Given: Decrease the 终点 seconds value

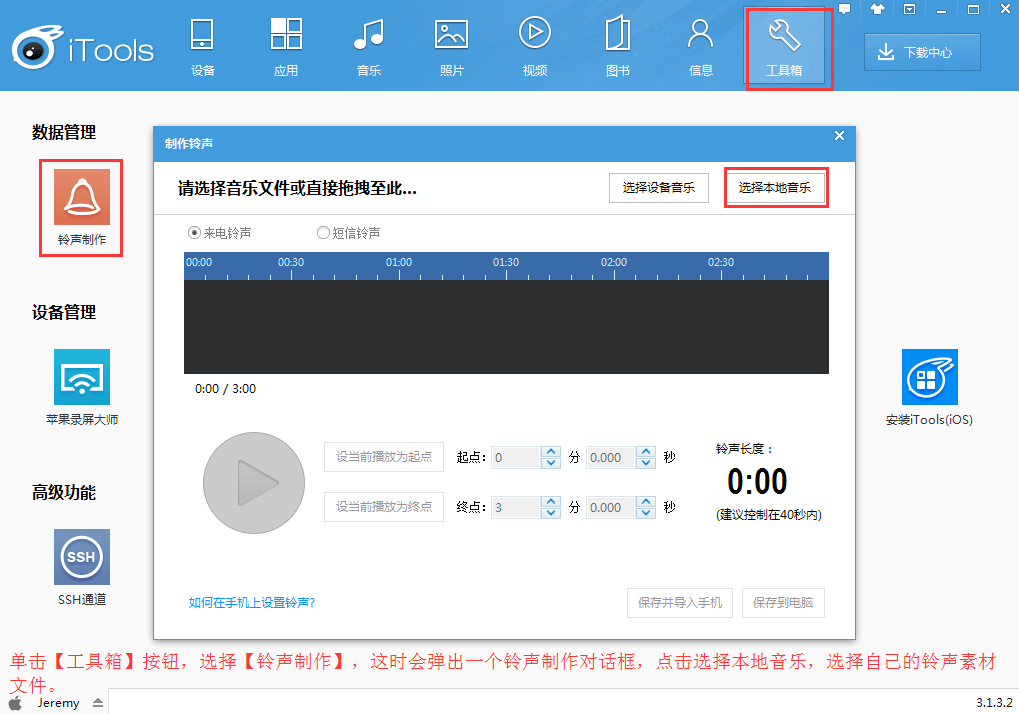Looking at the screenshot, I should 646,513.
